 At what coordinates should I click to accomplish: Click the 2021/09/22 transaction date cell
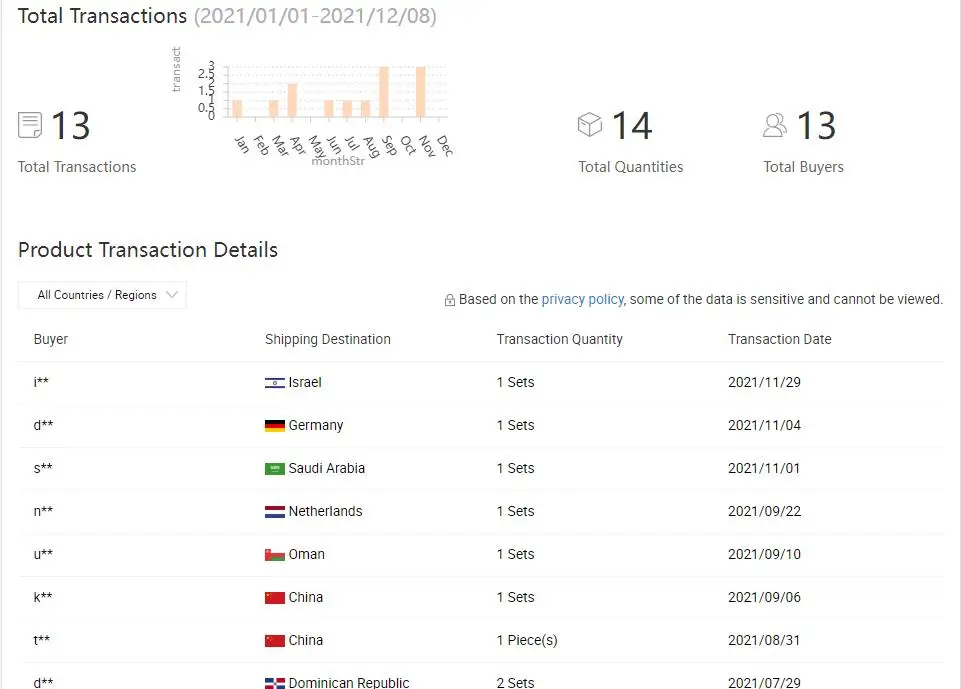764,511
